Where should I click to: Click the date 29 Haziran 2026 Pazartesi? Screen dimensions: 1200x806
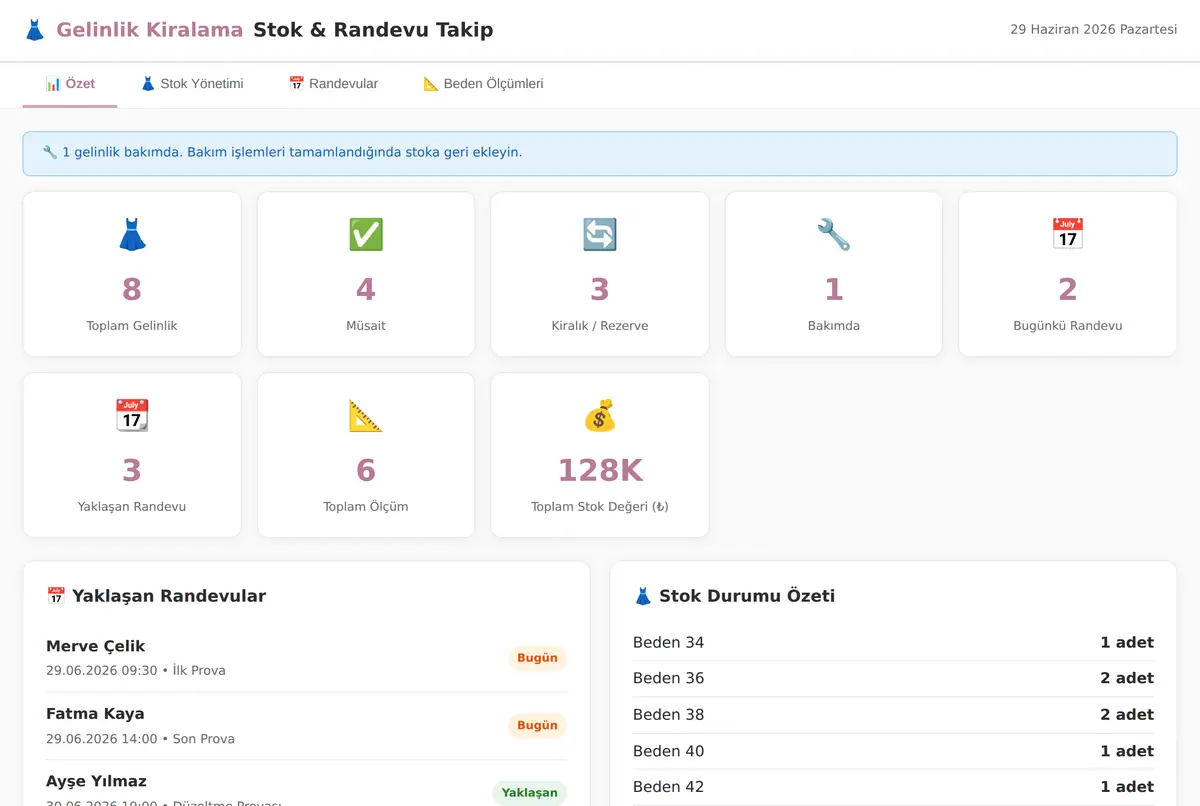pos(1093,30)
